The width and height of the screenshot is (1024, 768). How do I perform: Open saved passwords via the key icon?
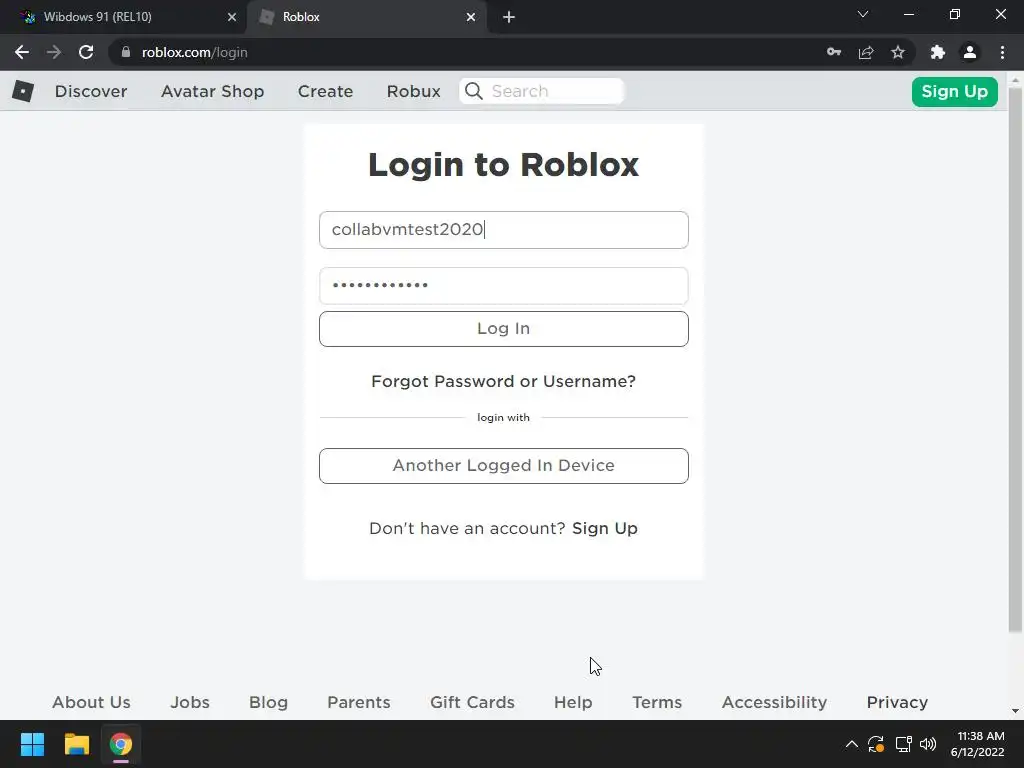point(834,52)
